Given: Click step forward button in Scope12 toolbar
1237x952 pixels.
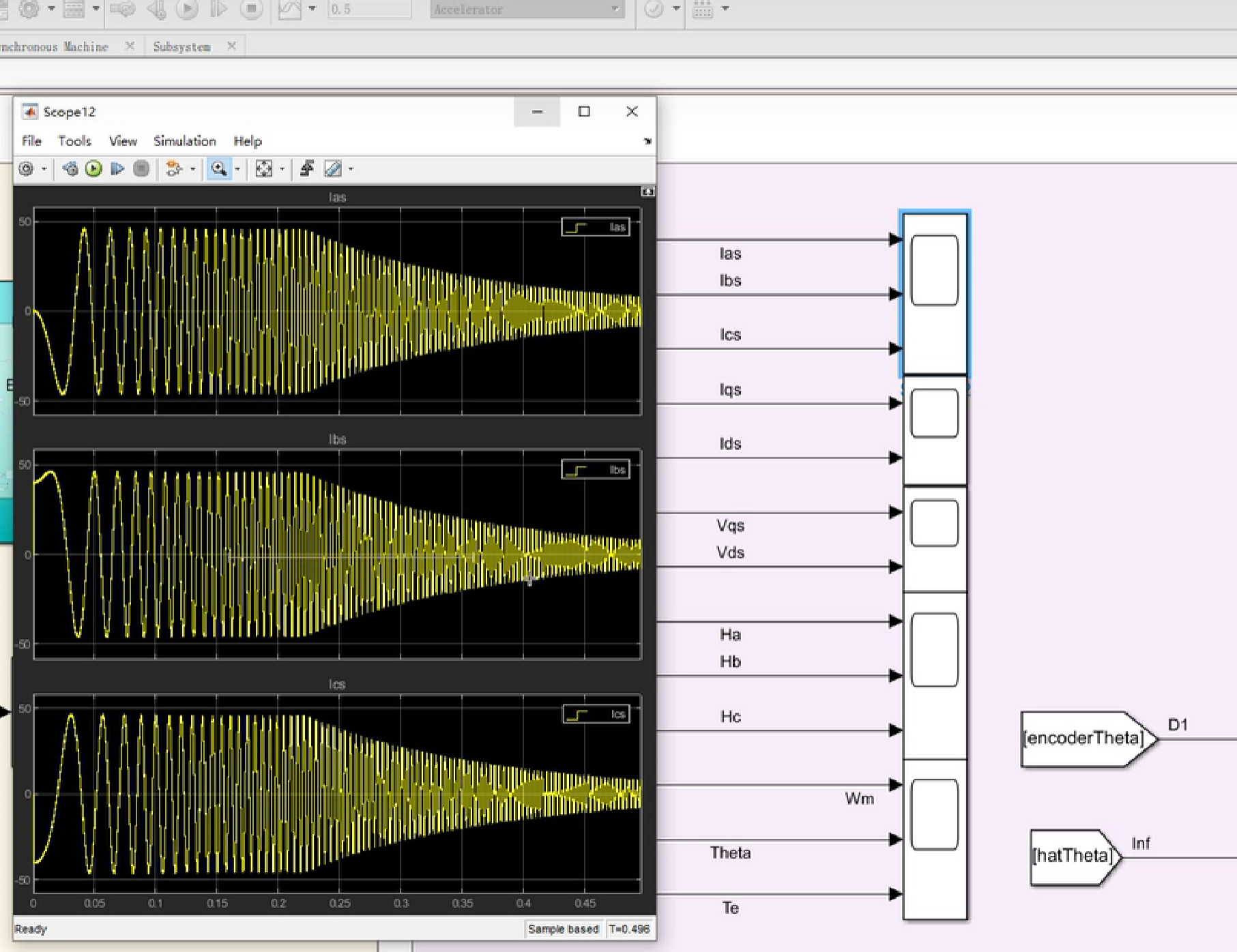Looking at the screenshot, I should pyautogui.click(x=117, y=168).
